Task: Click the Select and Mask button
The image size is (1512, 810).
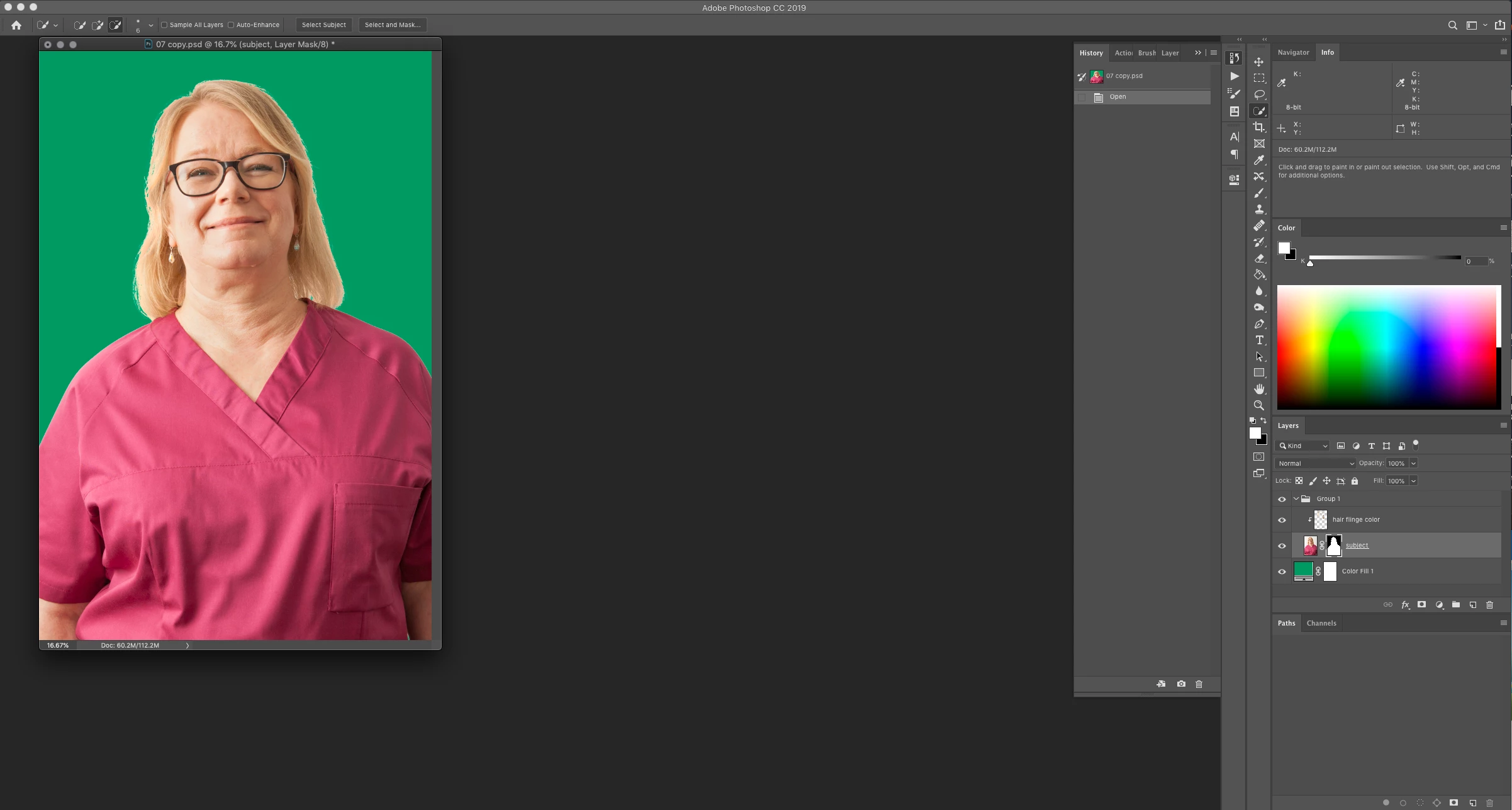Action: pyautogui.click(x=392, y=25)
